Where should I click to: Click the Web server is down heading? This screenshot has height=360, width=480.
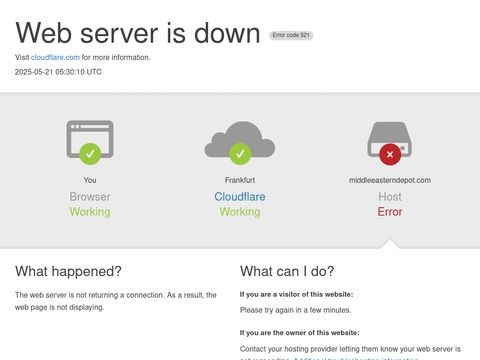point(138,33)
